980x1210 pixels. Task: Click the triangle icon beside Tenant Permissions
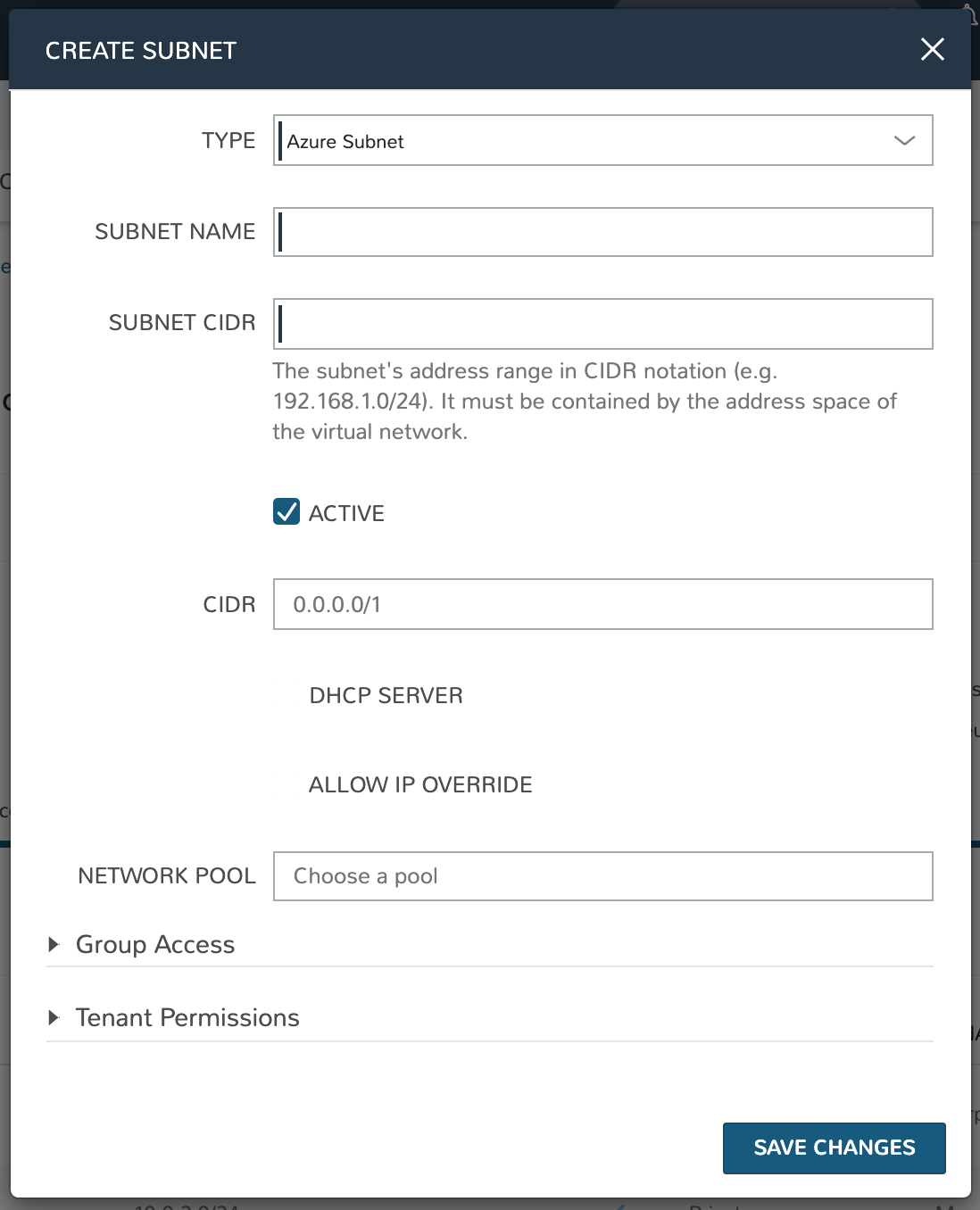click(x=54, y=1017)
